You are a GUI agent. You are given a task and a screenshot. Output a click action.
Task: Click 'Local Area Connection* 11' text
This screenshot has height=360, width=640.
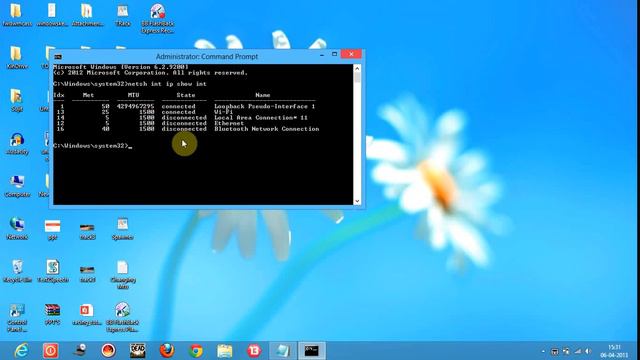(261, 118)
